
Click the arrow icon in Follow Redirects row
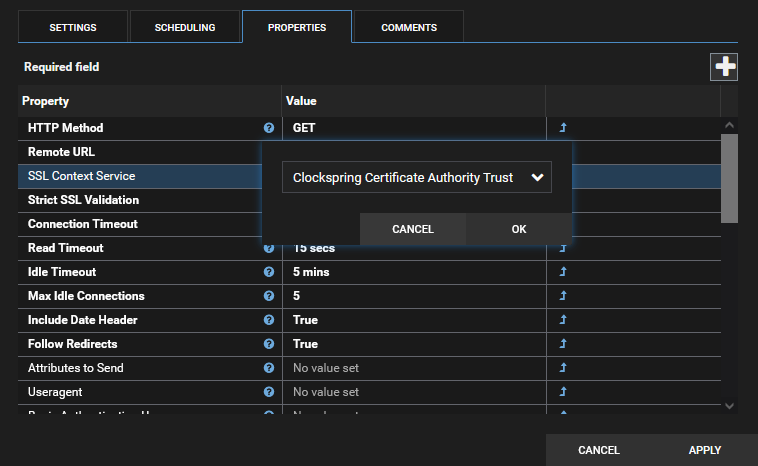point(563,344)
